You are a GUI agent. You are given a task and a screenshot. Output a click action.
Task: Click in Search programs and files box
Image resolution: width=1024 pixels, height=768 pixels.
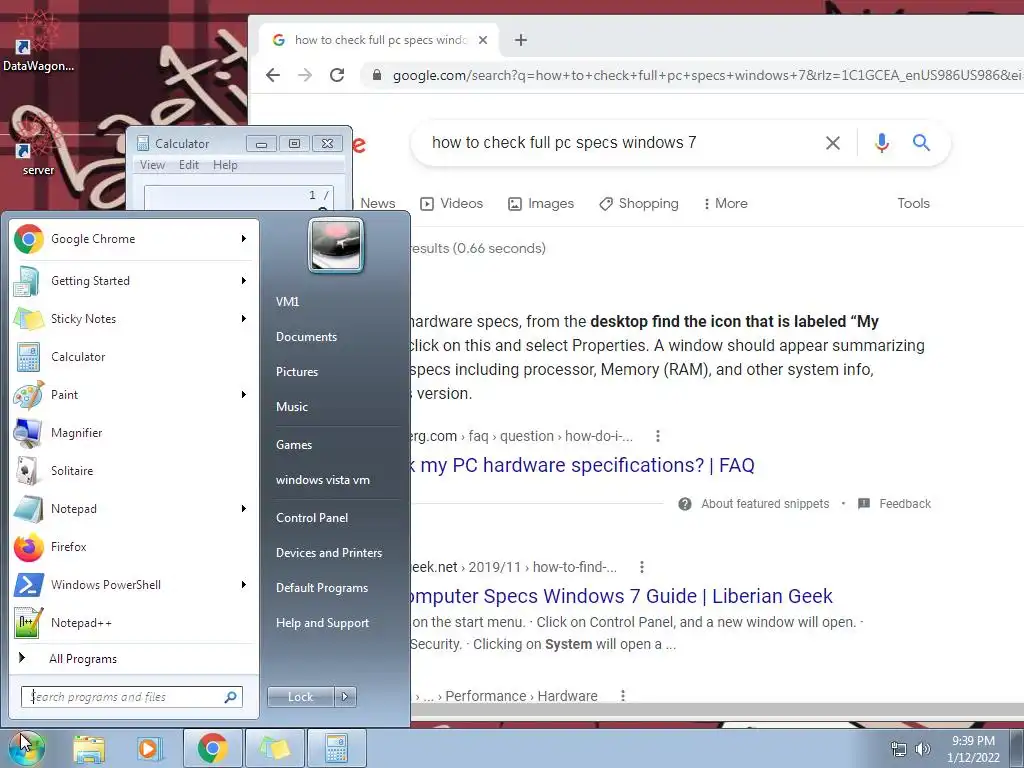pos(131,697)
